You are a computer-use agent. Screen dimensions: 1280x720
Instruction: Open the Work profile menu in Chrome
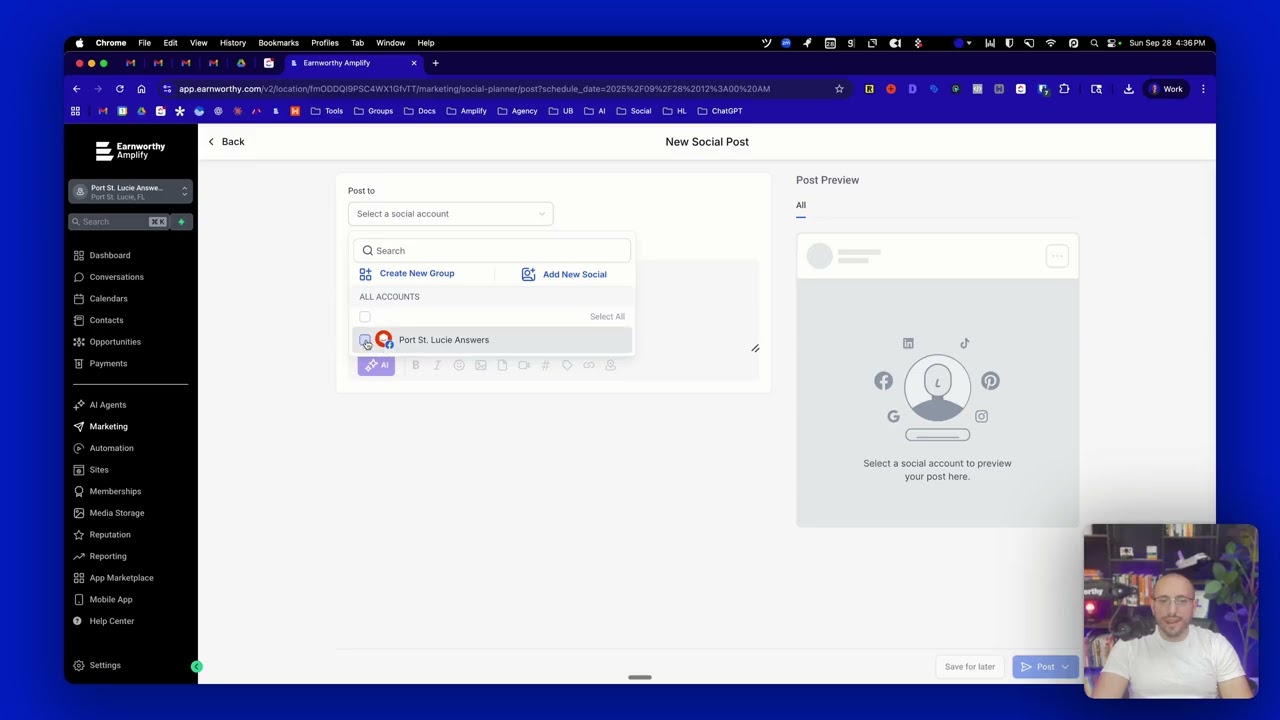pos(1166,89)
